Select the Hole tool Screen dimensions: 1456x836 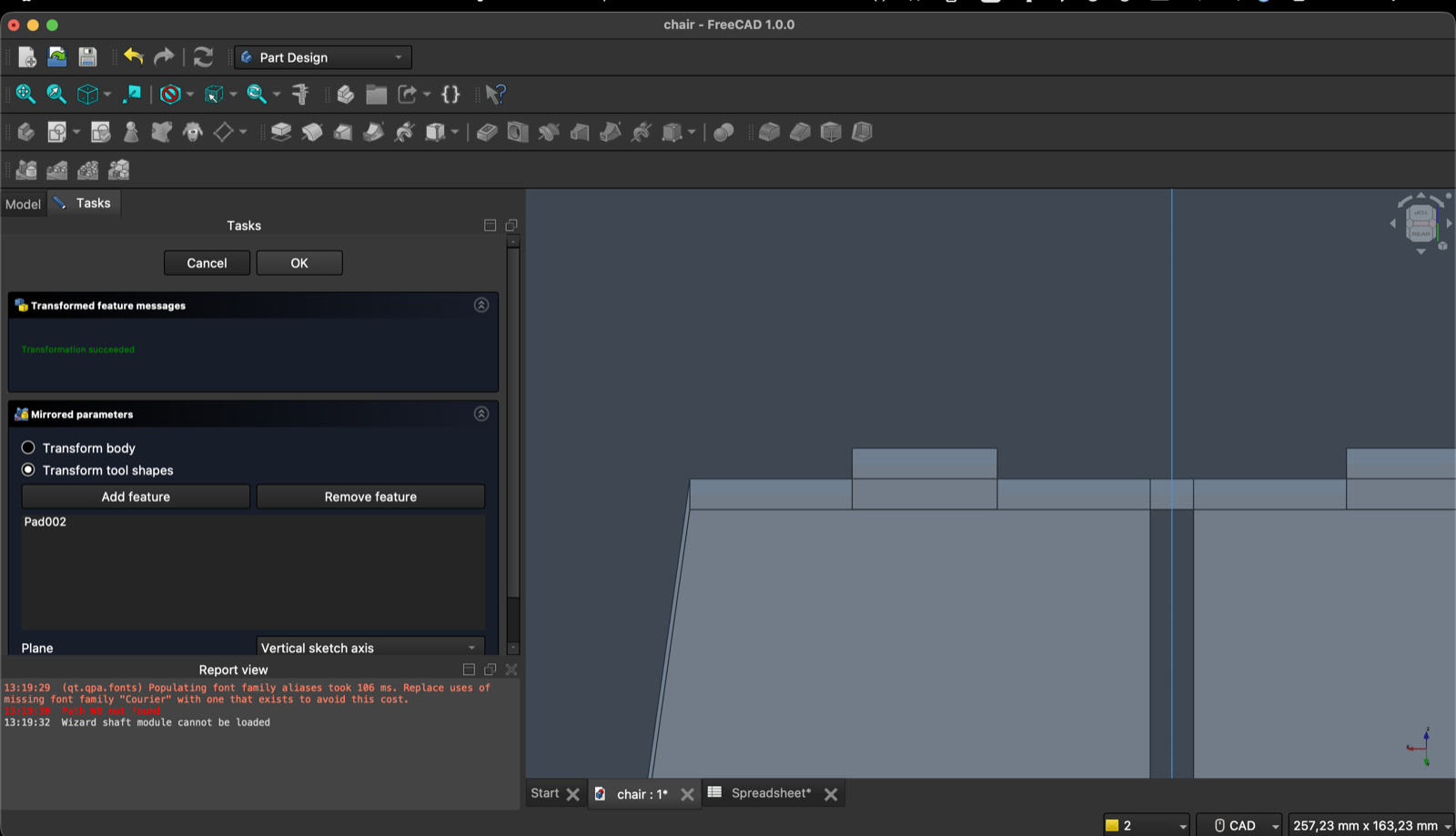pyautogui.click(x=518, y=133)
